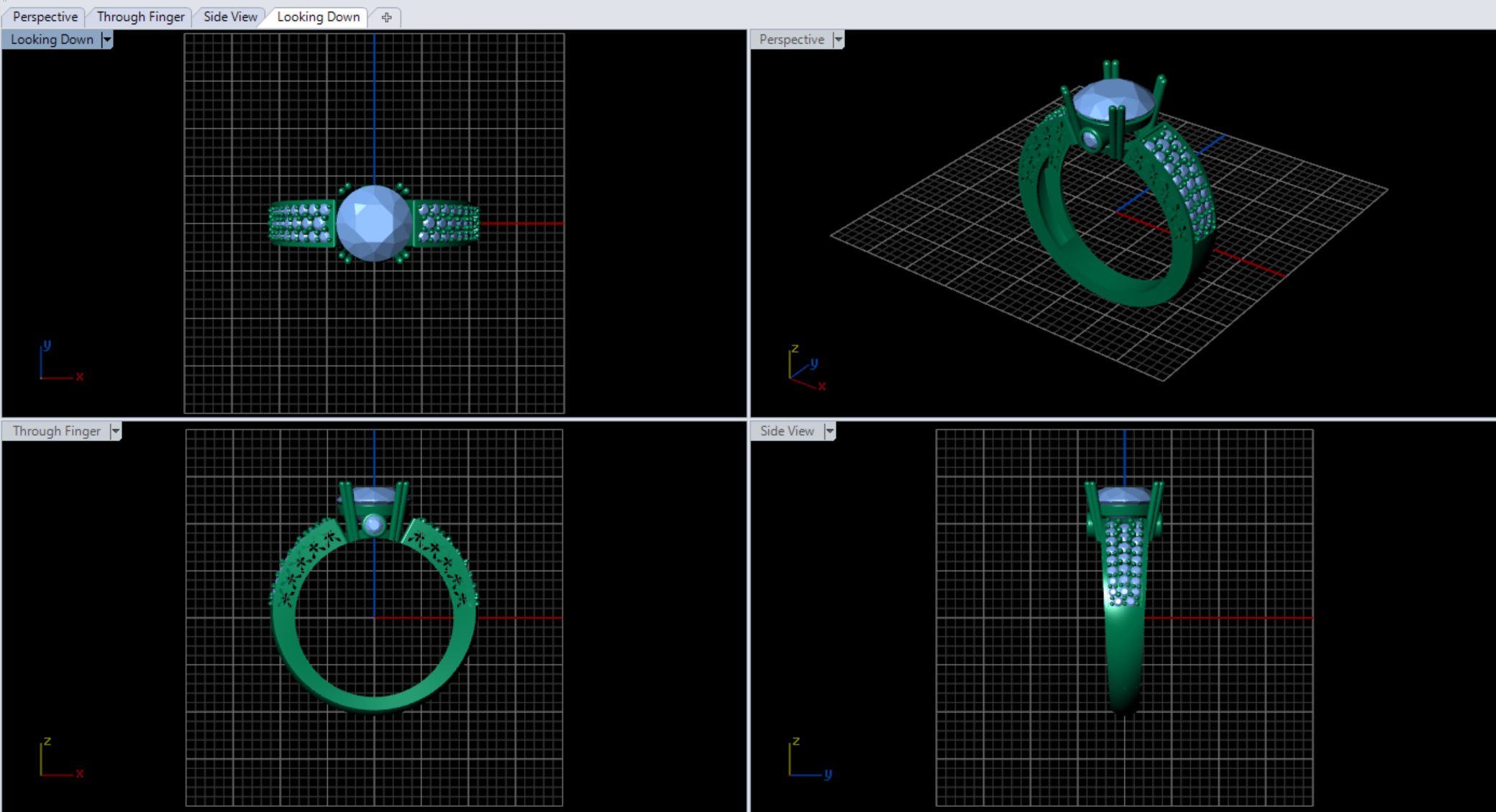Expand the Side View viewport menu arrow
Viewport: 1496px width, 812px height.
pyautogui.click(x=829, y=431)
